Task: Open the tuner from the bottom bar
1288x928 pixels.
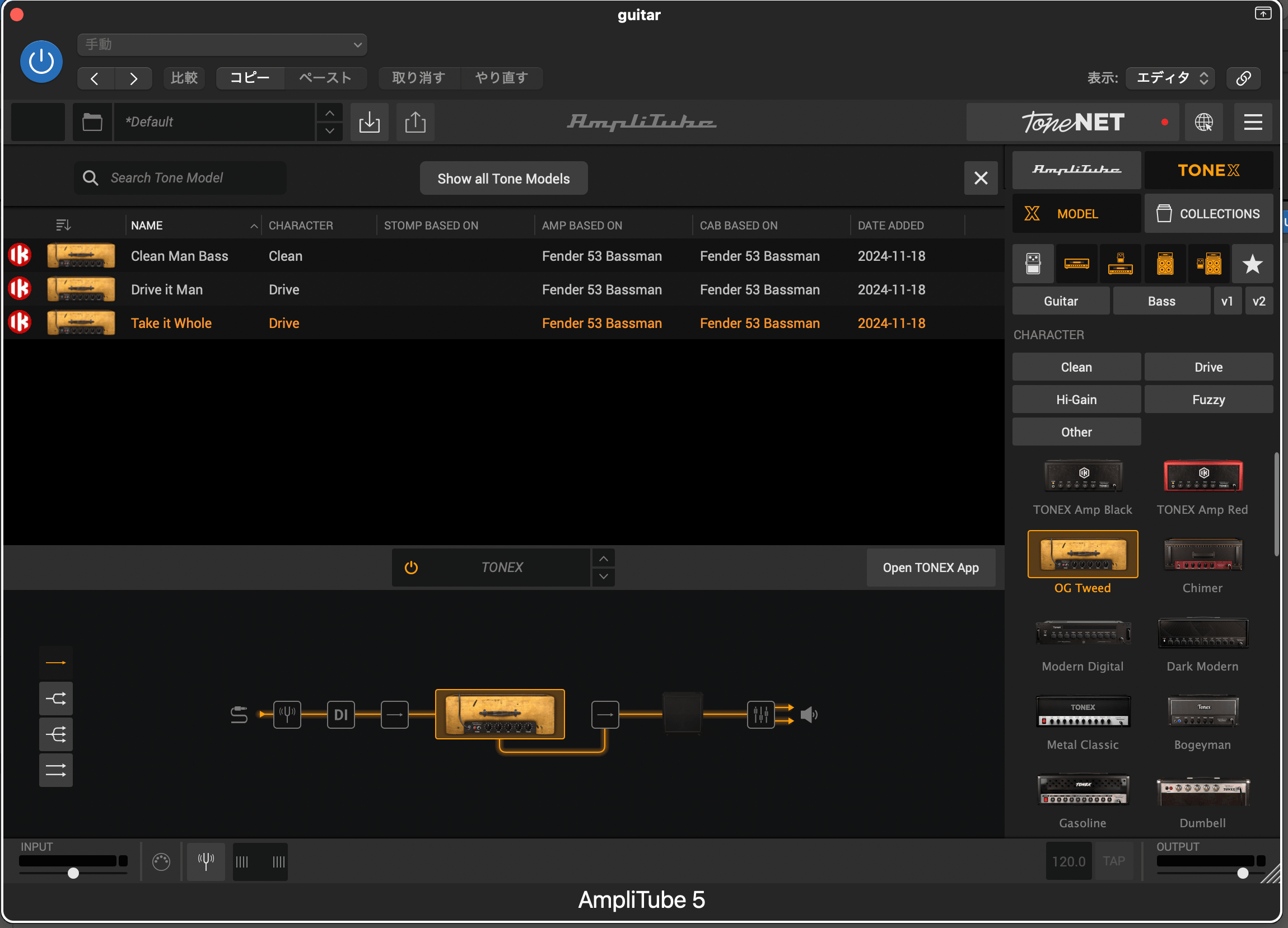Action: pyautogui.click(x=206, y=861)
